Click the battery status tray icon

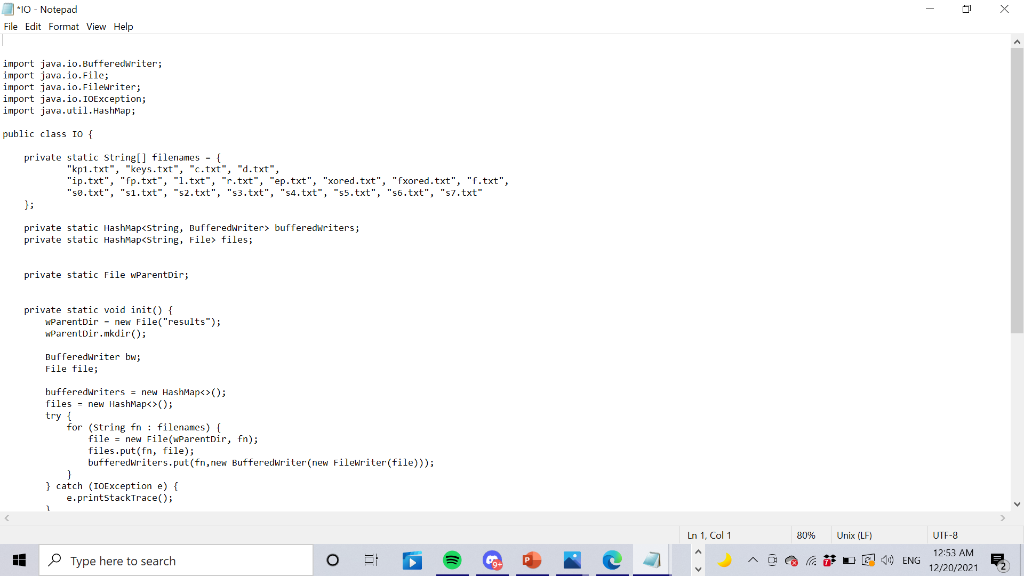(x=848, y=560)
